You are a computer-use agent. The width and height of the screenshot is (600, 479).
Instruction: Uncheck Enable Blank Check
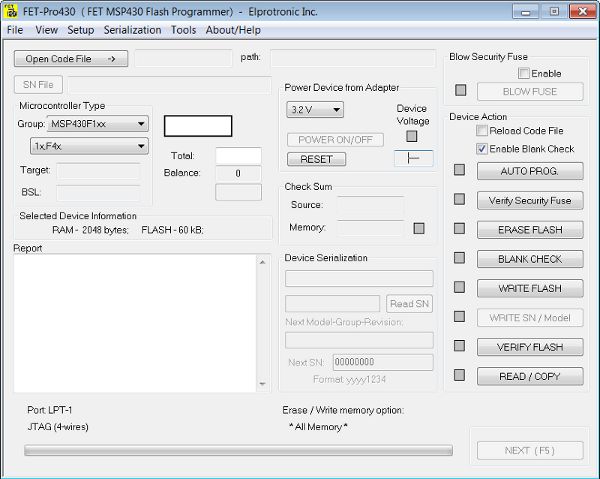pyautogui.click(x=482, y=148)
